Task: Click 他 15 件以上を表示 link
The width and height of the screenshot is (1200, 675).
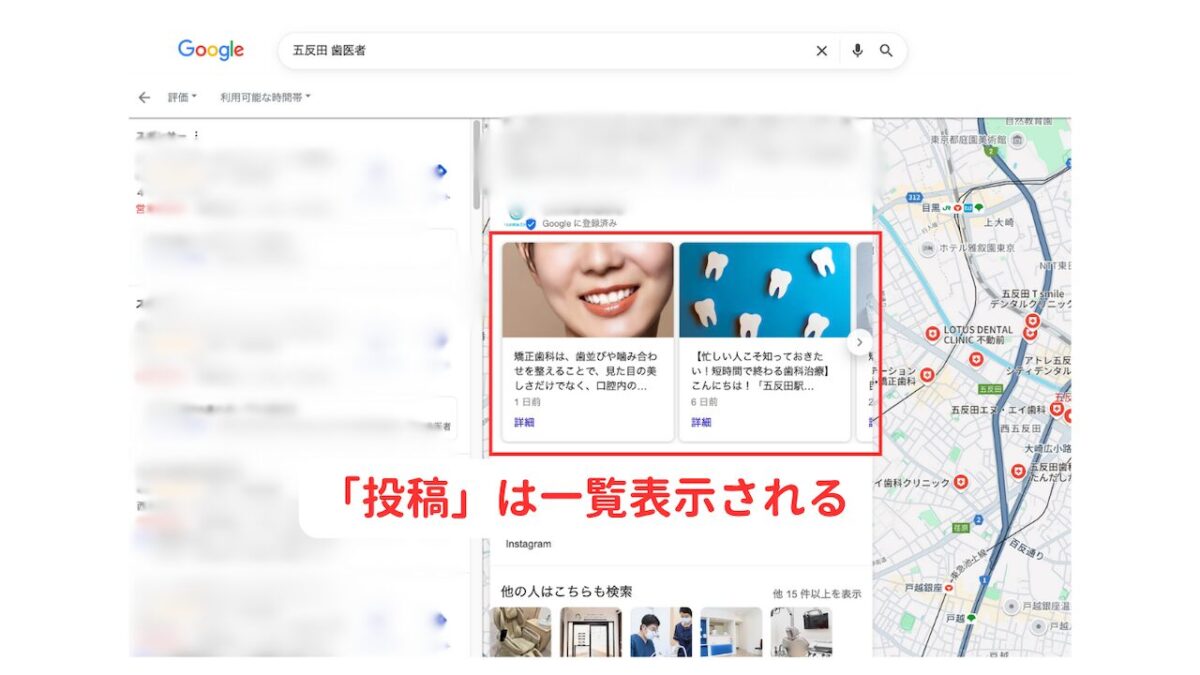Action: click(x=816, y=594)
